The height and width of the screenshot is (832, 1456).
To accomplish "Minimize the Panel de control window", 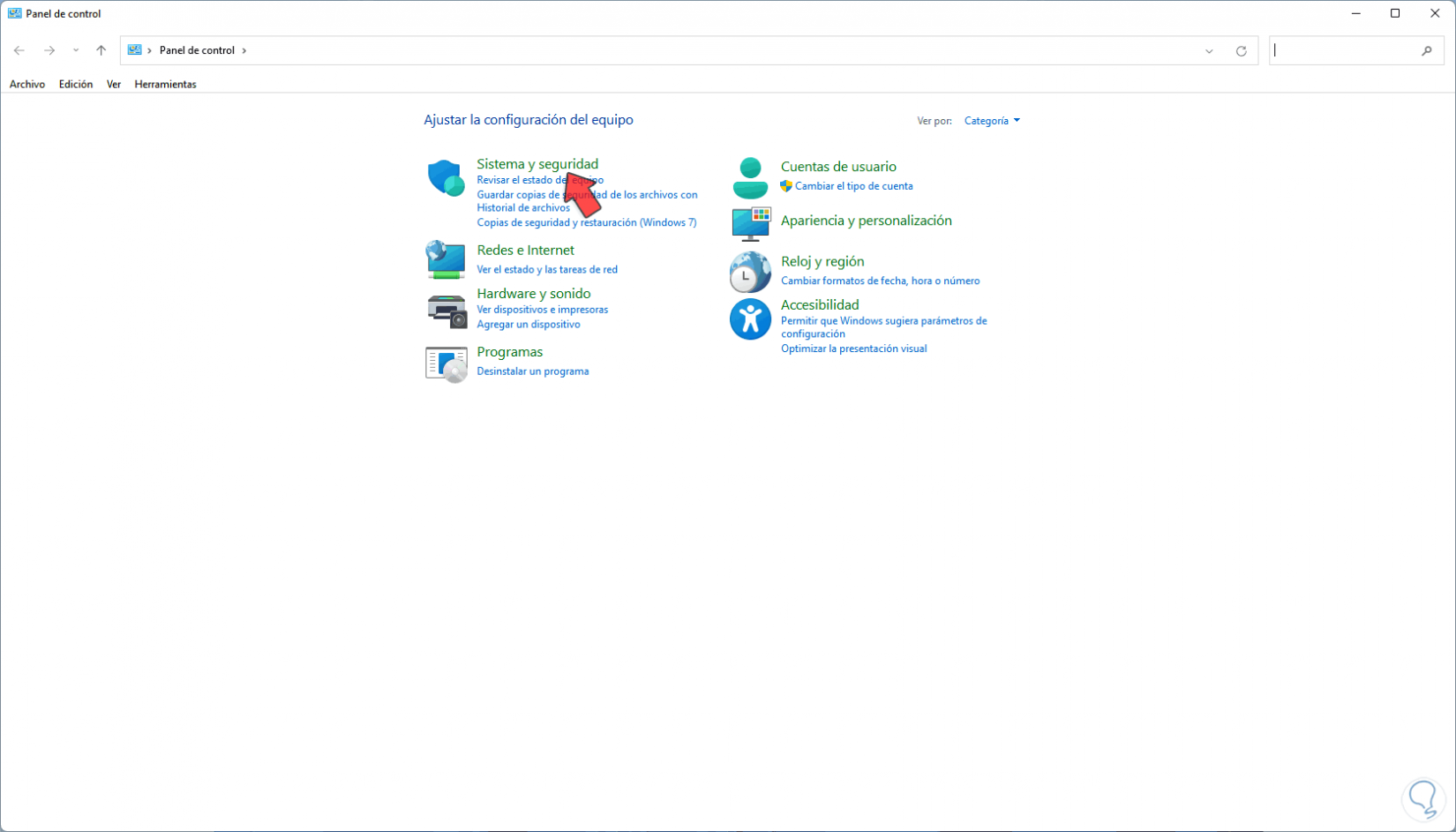I will tap(1356, 13).
